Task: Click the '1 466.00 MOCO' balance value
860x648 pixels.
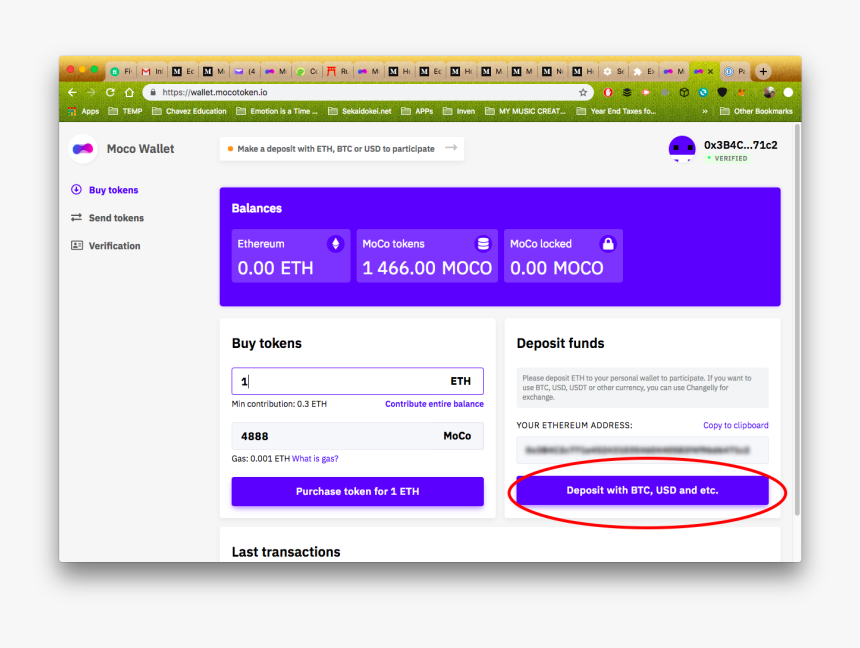Action: point(427,268)
